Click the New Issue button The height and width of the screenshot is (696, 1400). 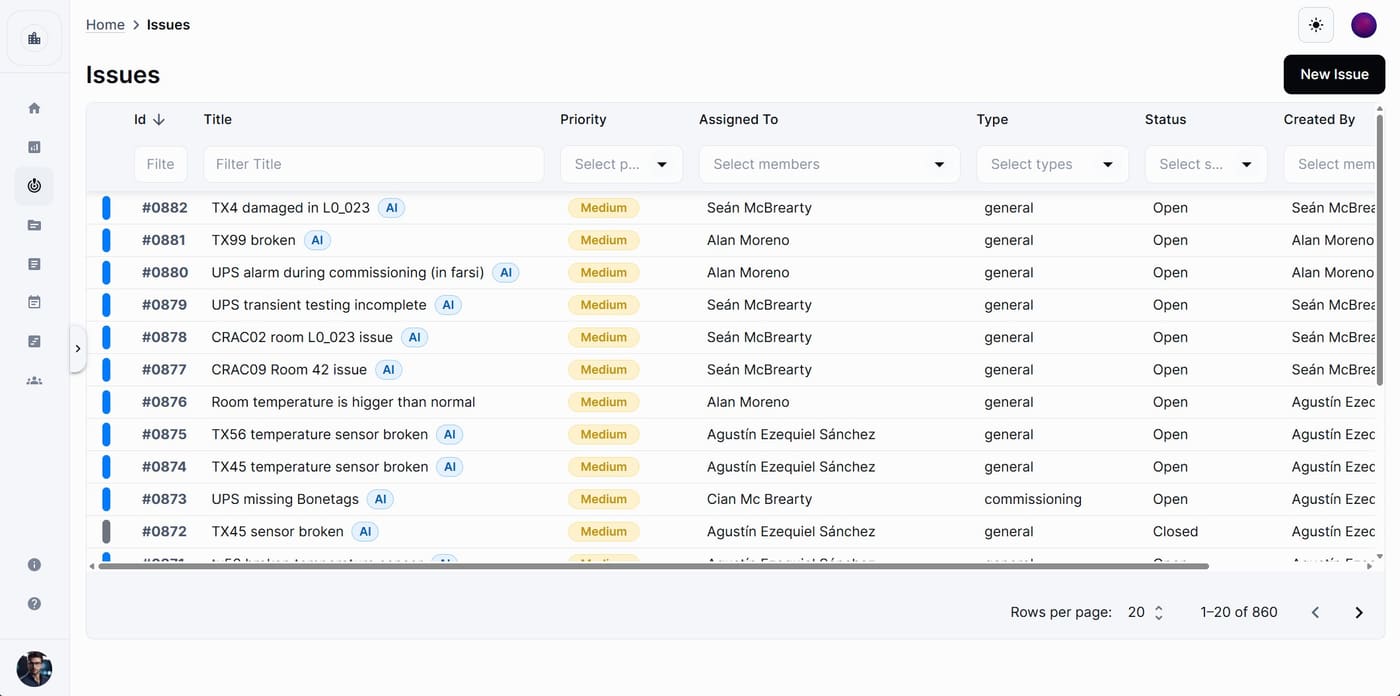pos(1334,74)
